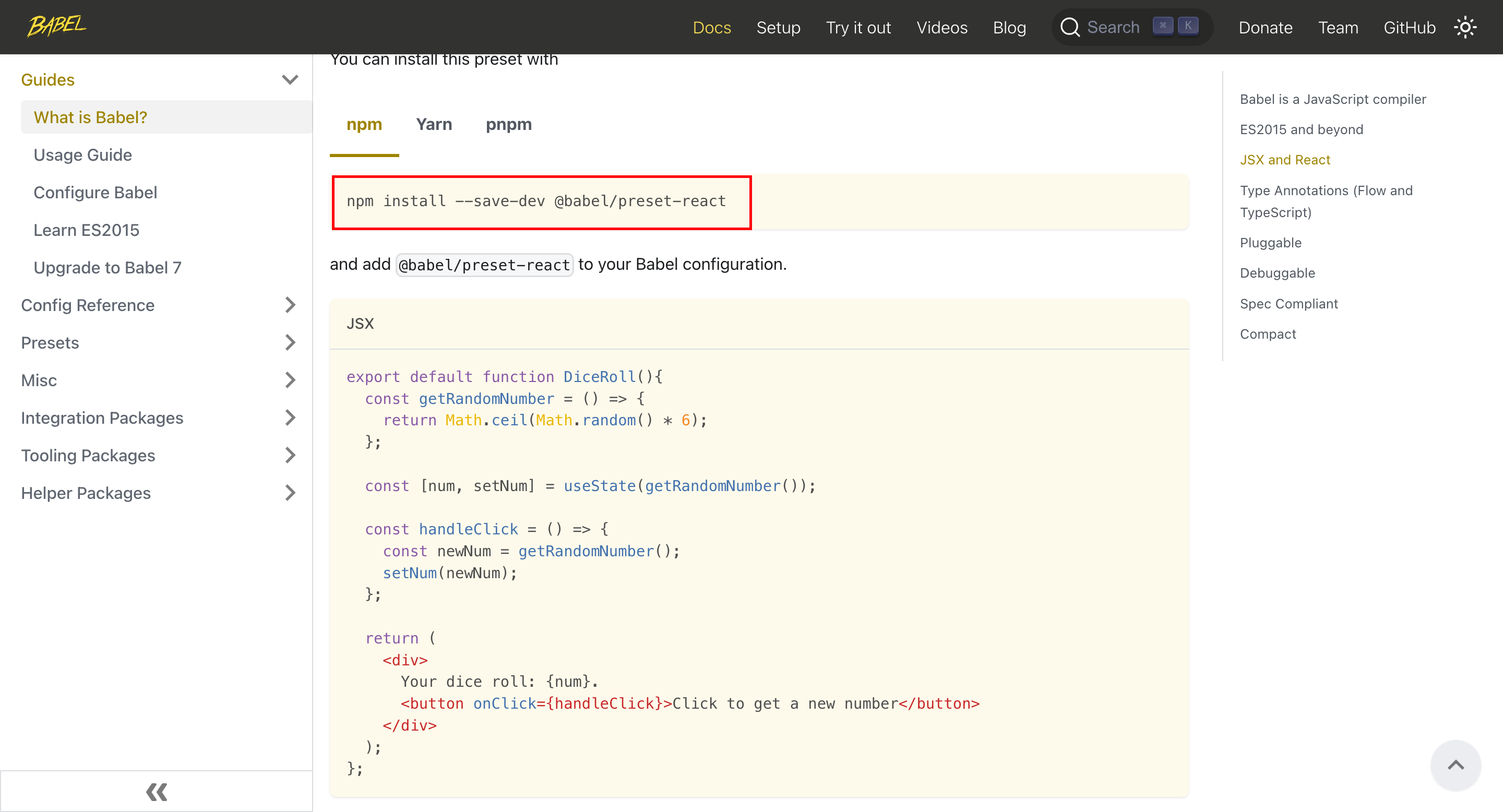
Task: Toggle the light/dark theme sun icon
Action: click(1465, 28)
